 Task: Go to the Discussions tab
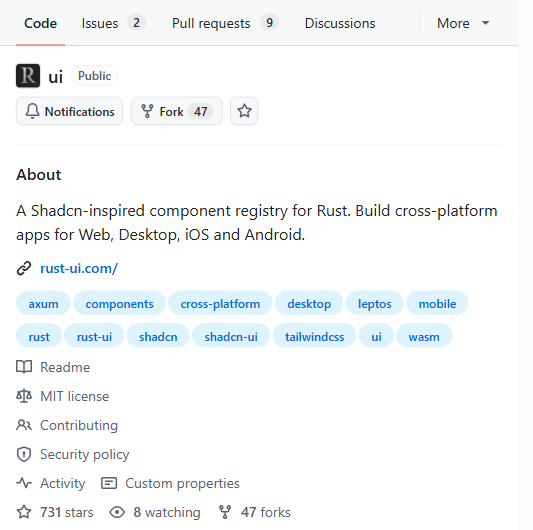[340, 23]
